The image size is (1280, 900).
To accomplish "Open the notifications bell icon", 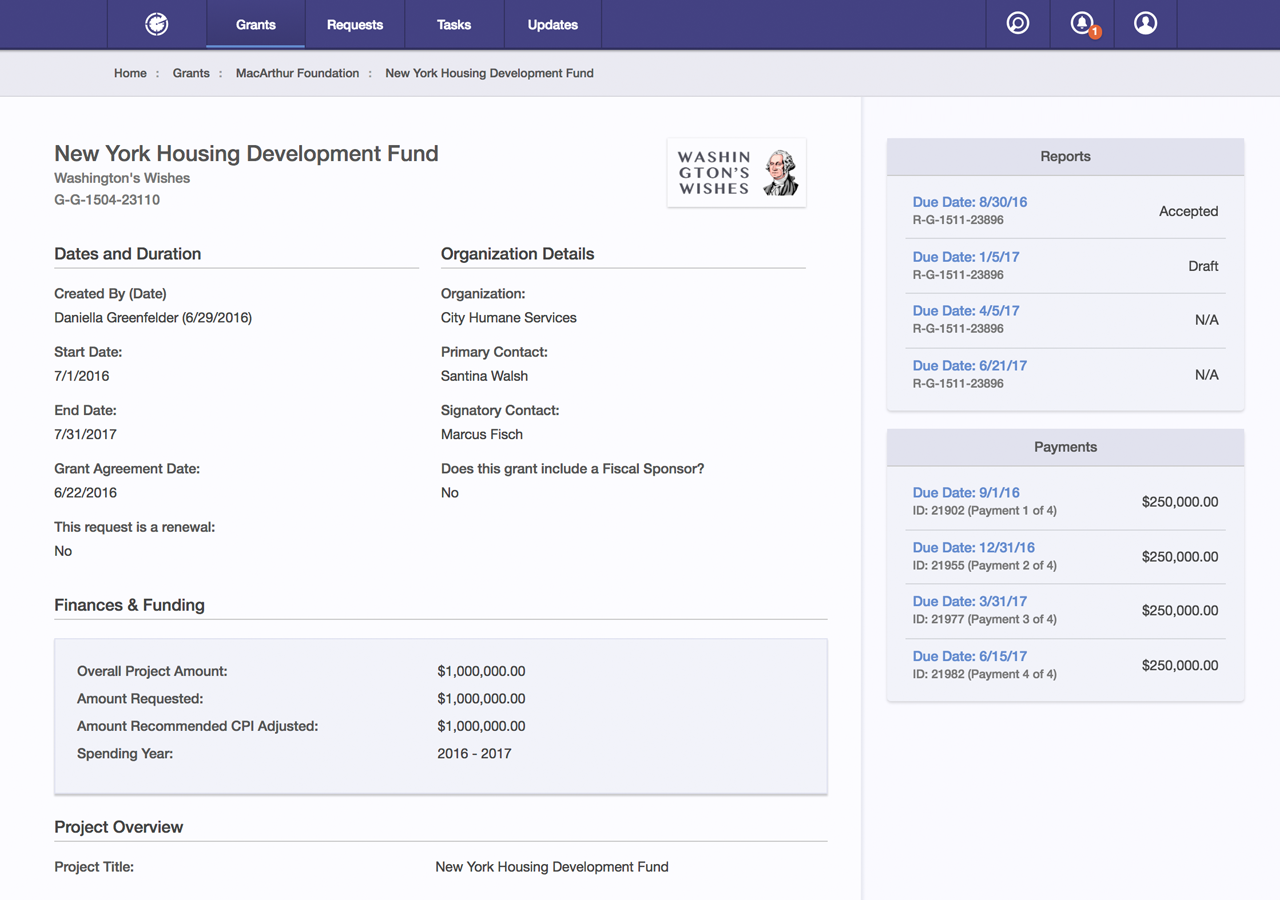I will tap(1081, 23).
